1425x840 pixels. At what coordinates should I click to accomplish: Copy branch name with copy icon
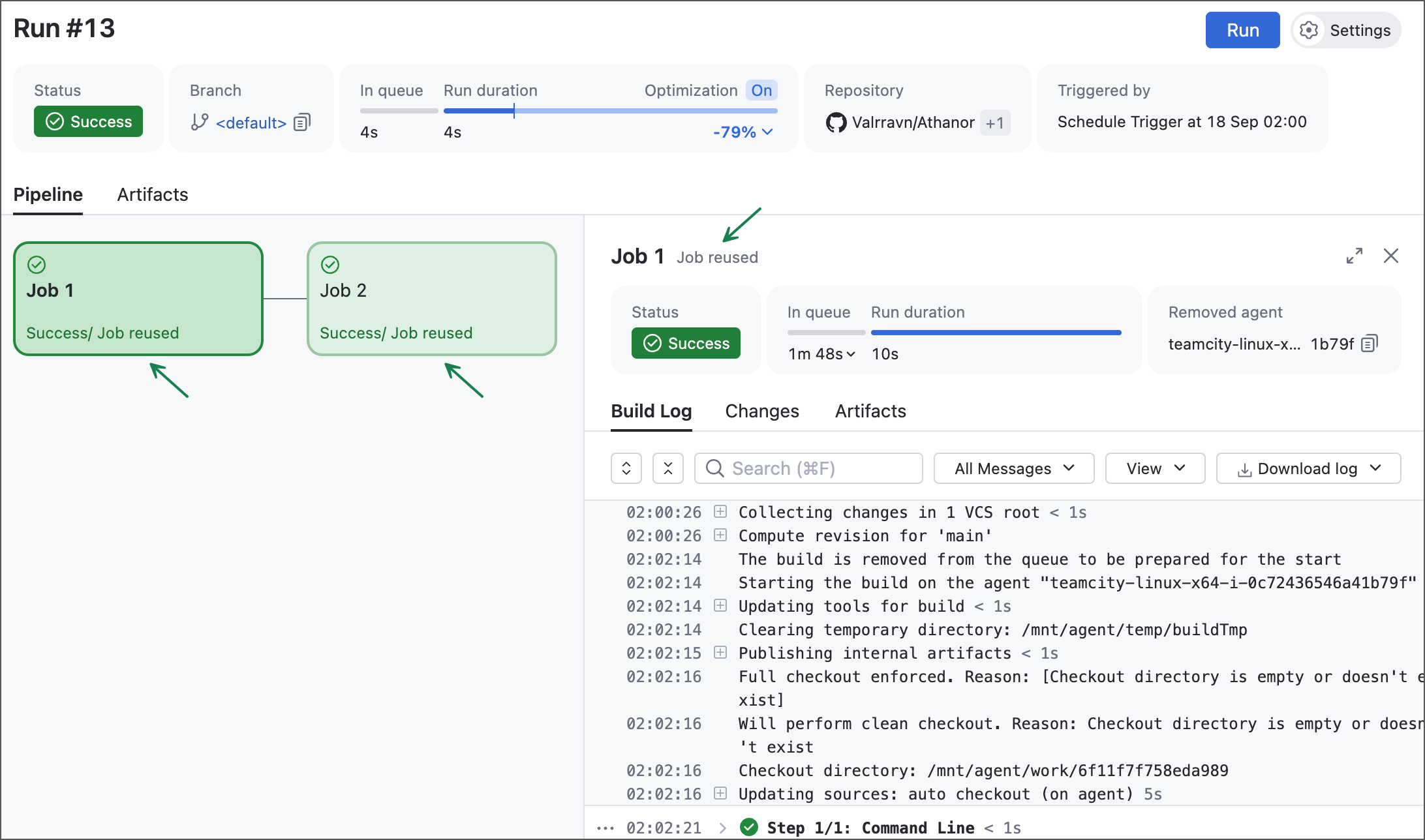click(x=302, y=123)
